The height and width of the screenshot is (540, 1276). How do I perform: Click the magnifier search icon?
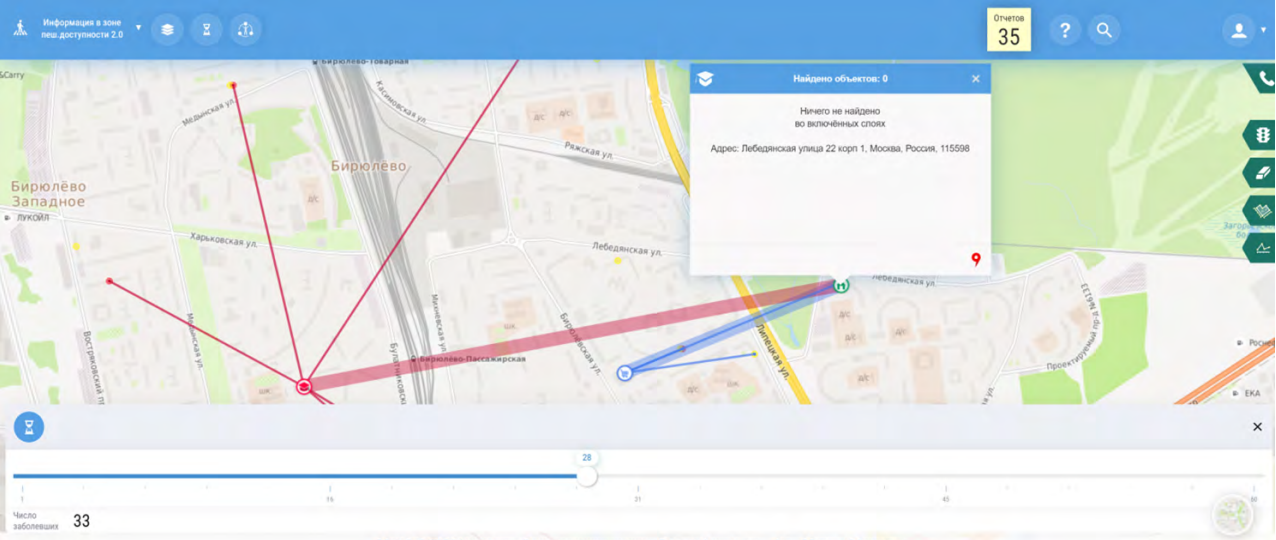(1104, 31)
